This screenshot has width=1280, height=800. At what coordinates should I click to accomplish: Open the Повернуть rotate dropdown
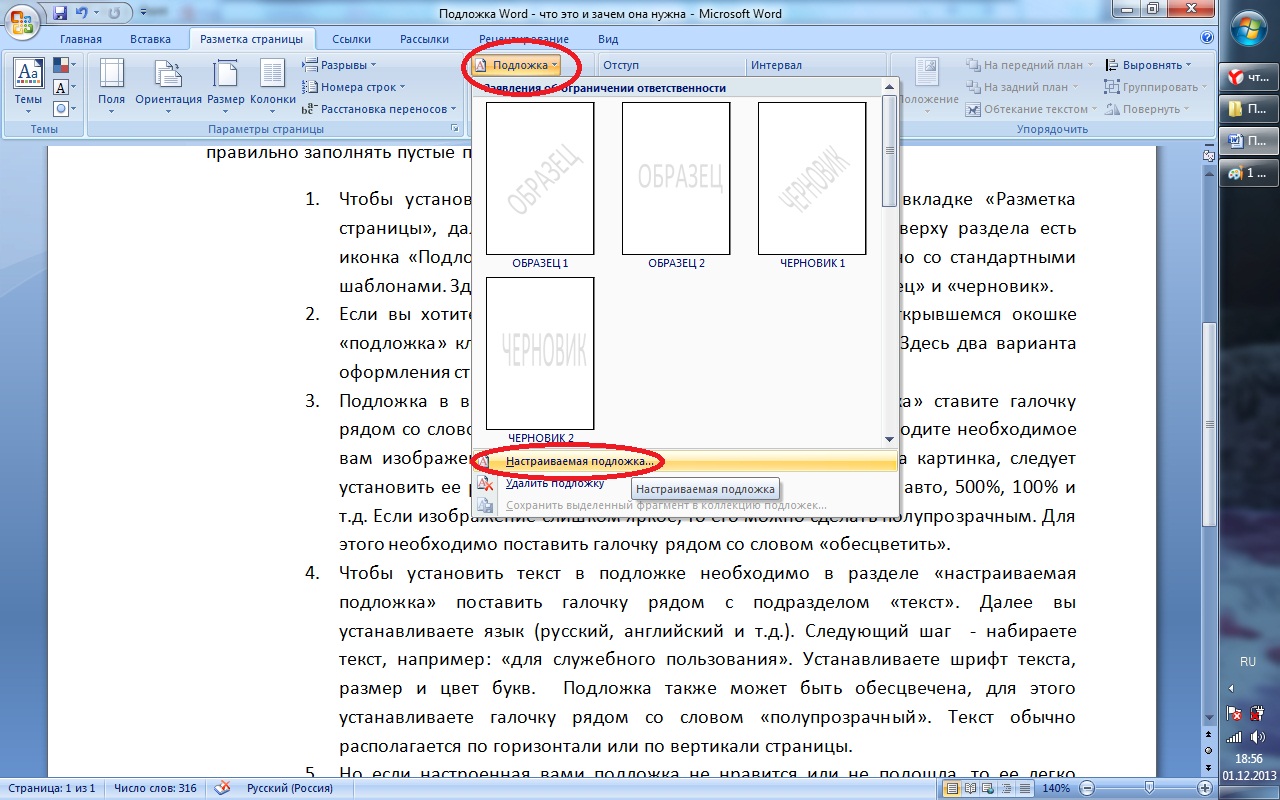tap(1148, 108)
